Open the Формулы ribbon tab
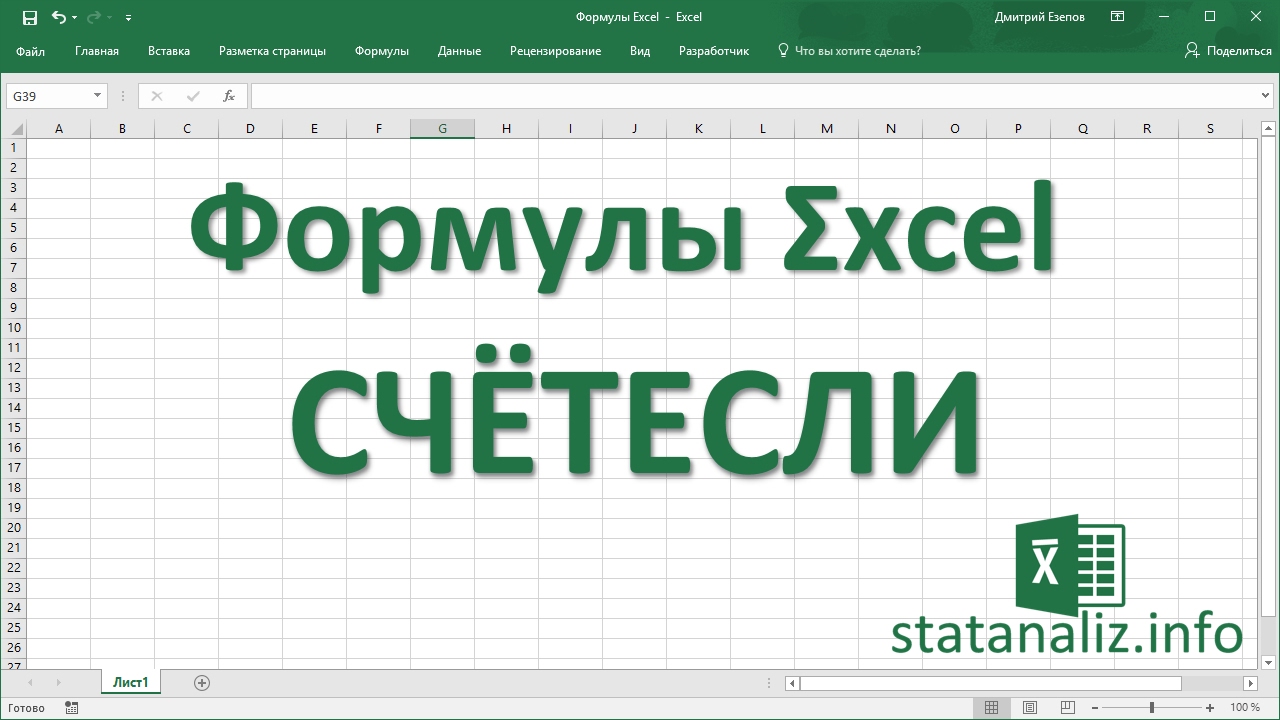Screen dimensions: 1280x720 tap(382, 51)
